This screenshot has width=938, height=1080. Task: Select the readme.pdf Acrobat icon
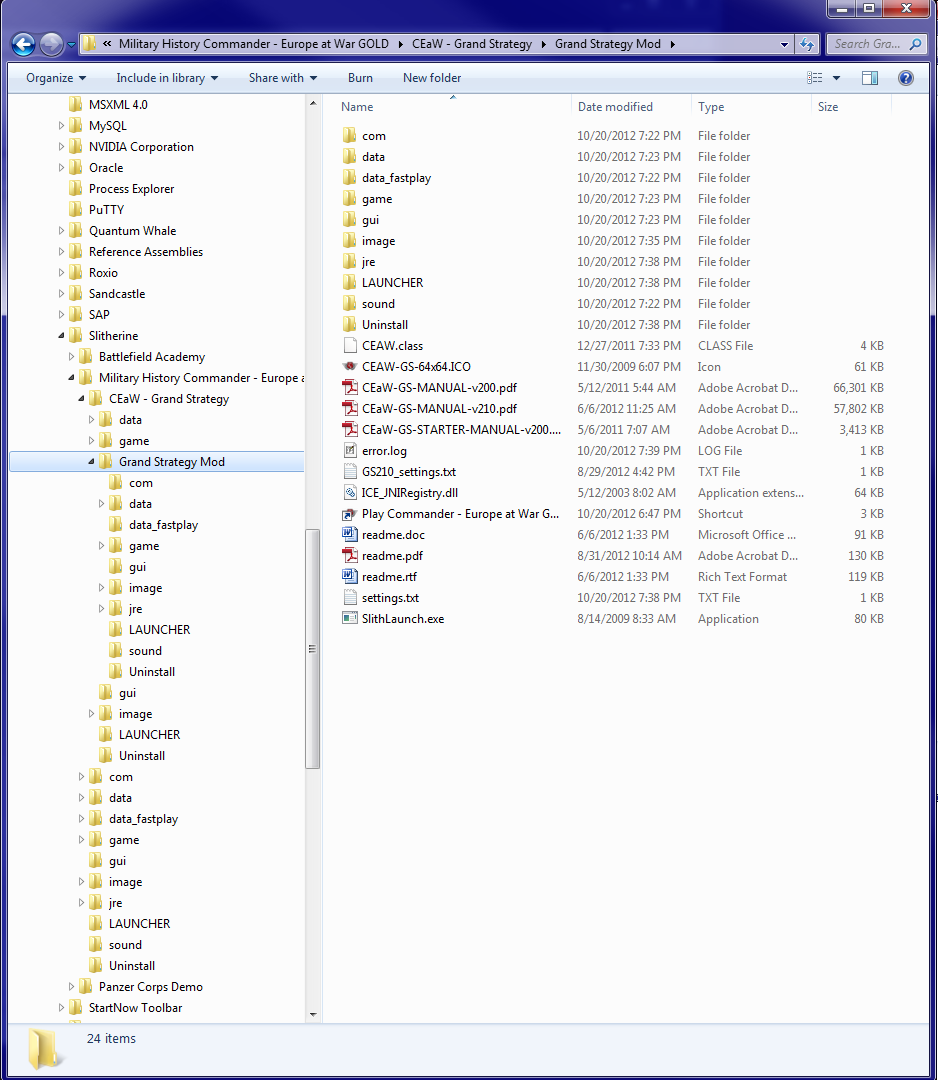350,556
